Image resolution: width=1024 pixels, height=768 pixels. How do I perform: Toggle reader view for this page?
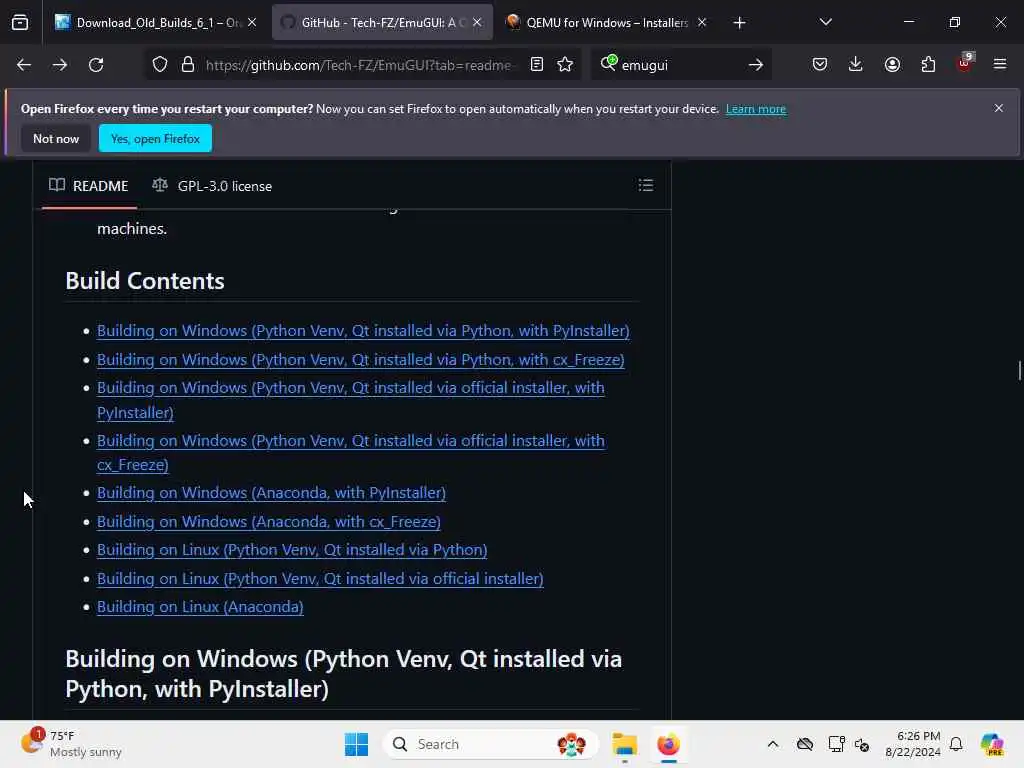[x=537, y=65]
